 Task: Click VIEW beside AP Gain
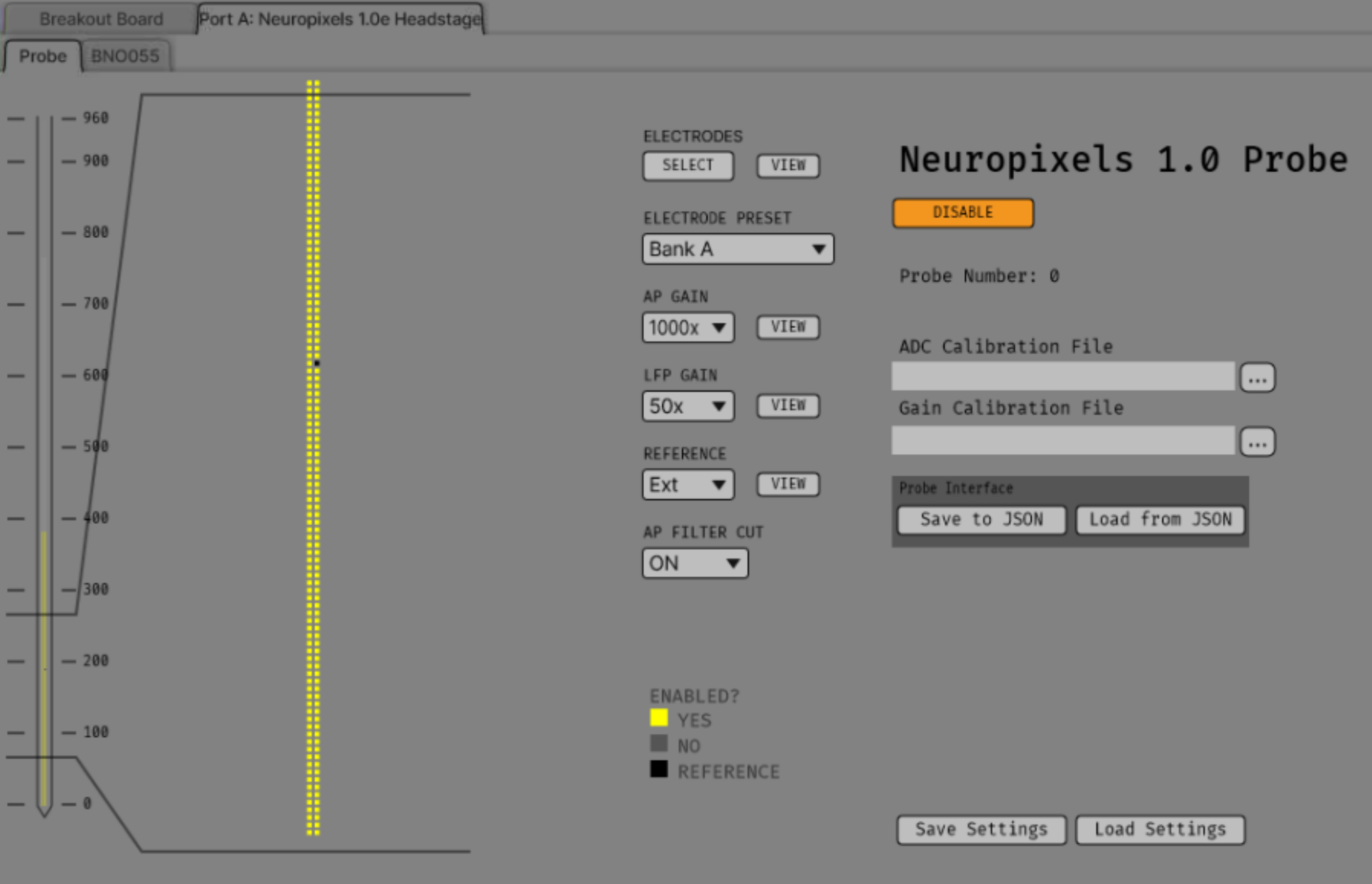click(x=788, y=327)
